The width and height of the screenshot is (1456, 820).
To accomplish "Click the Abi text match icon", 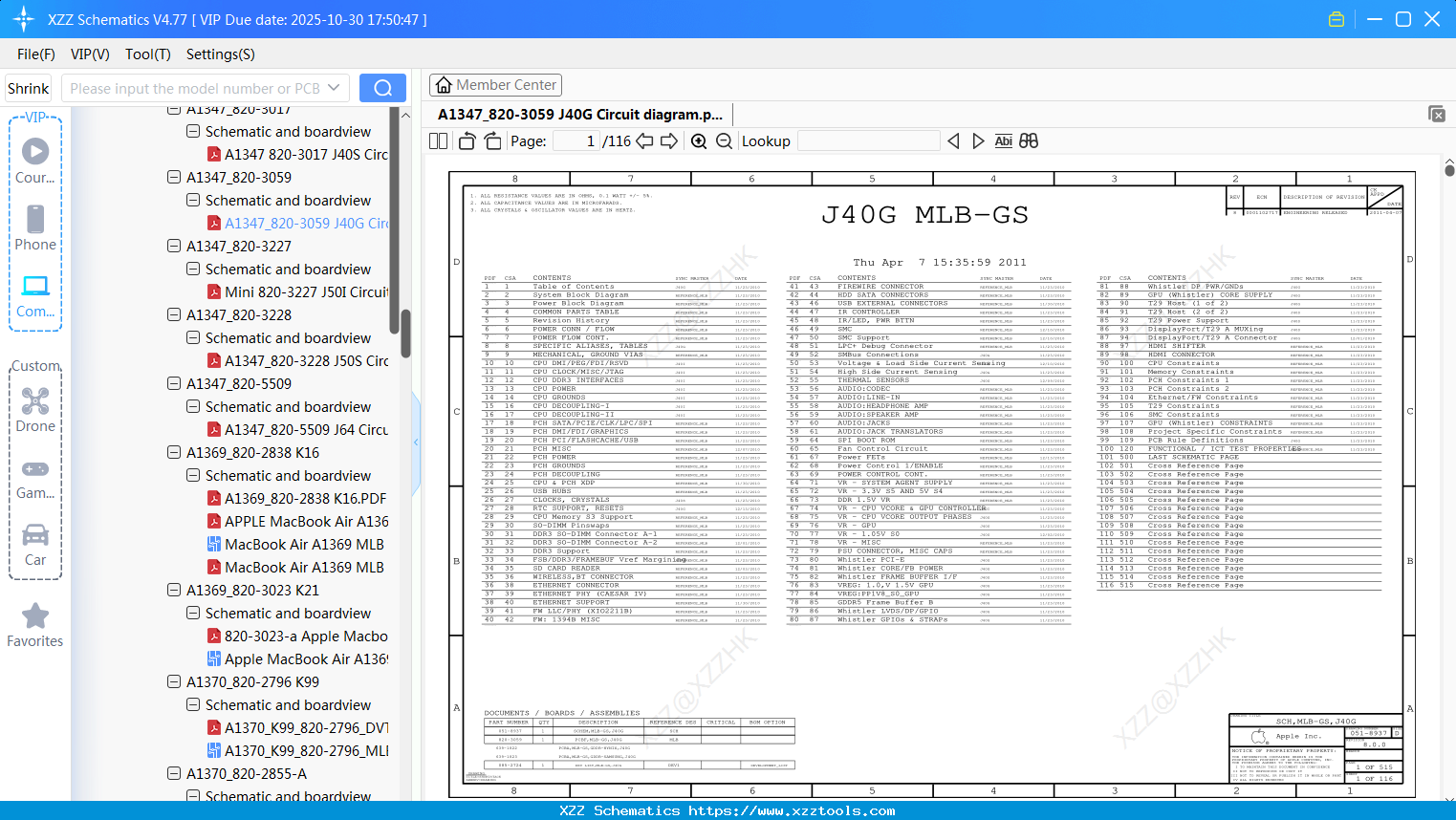I will tap(1003, 141).
